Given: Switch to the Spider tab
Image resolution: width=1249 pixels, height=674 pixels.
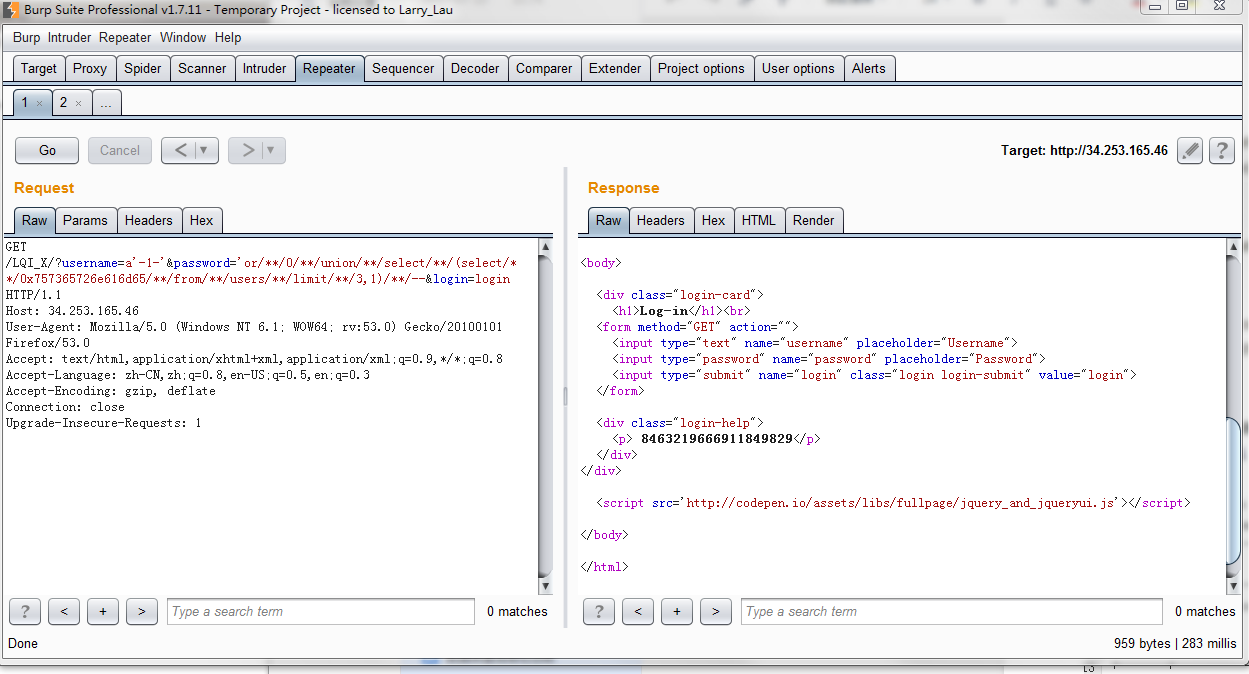Looking at the screenshot, I should pos(143,68).
